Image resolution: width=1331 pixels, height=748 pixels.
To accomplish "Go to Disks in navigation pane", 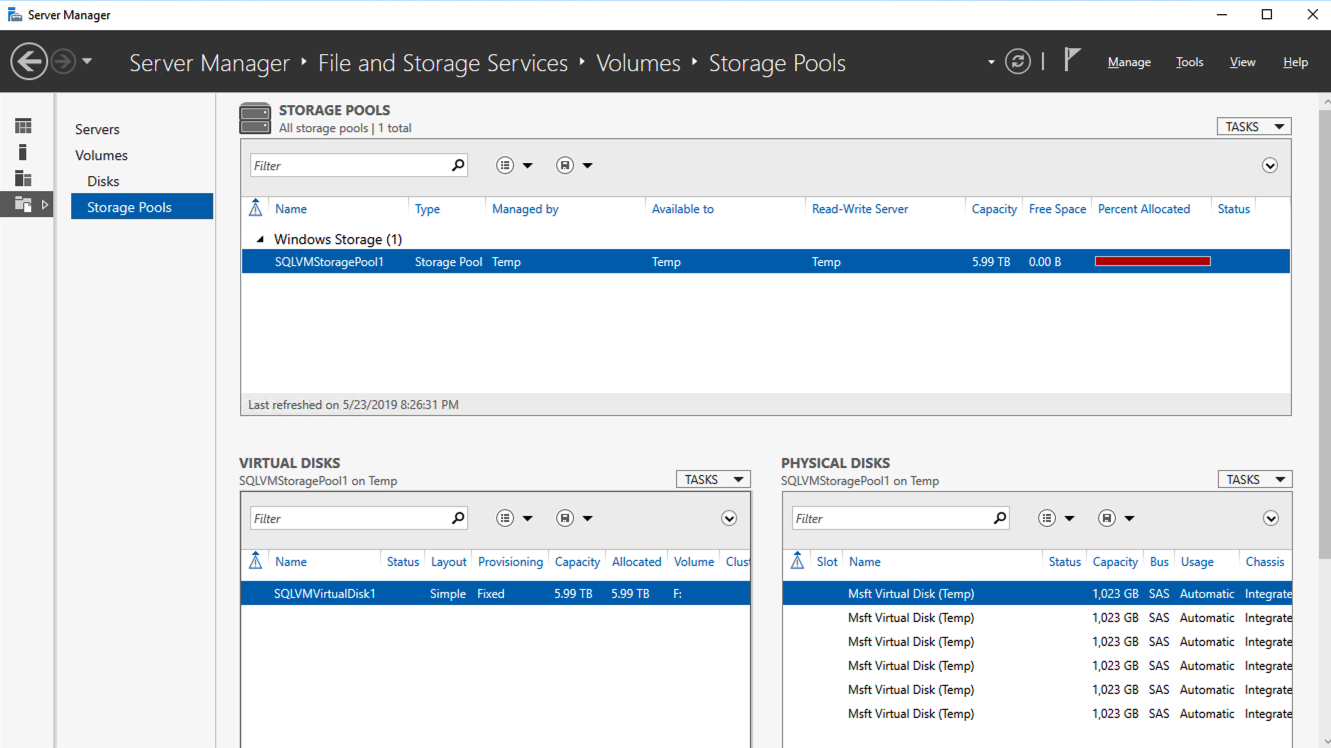I will 103,181.
